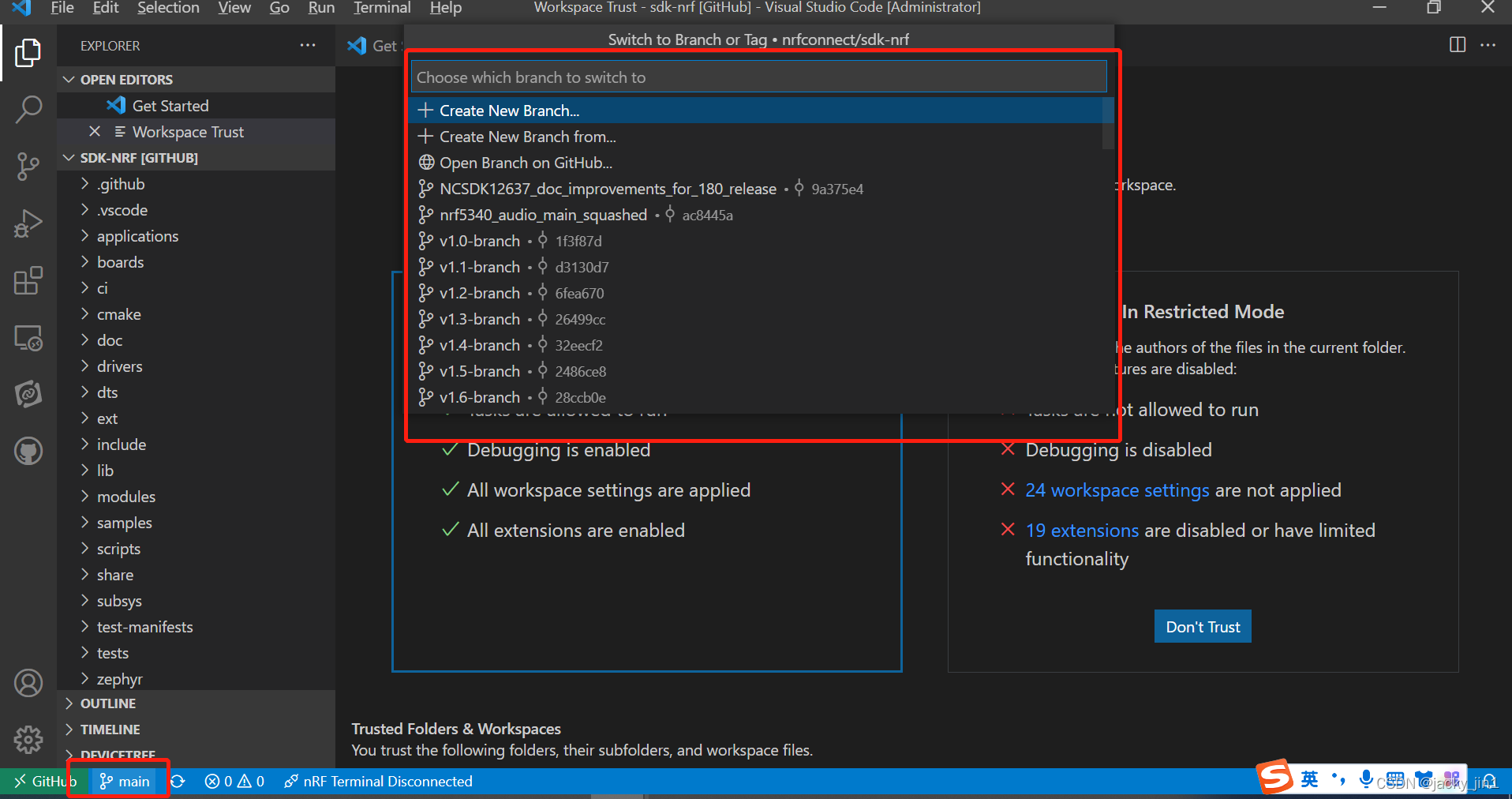Expand the drivers folder
This screenshot has width=1512, height=799.
(196, 366)
